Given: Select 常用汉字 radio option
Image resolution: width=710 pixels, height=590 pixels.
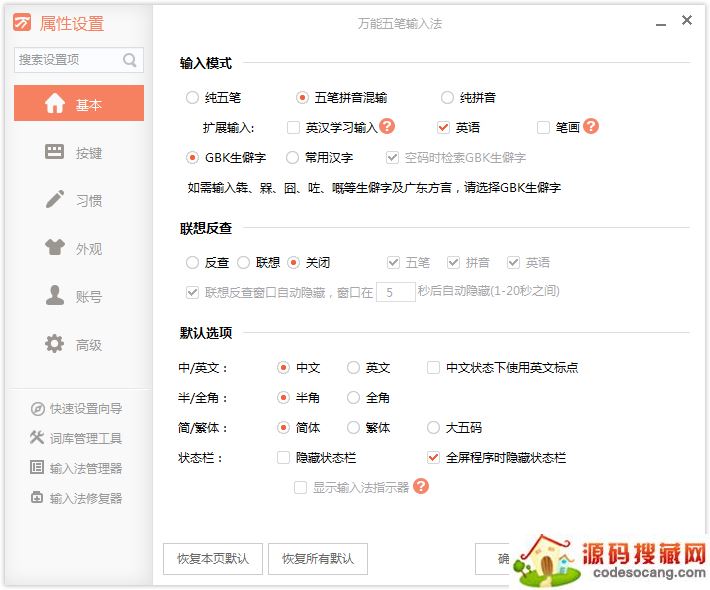Looking at the screenshot, I should click(293, 158).
